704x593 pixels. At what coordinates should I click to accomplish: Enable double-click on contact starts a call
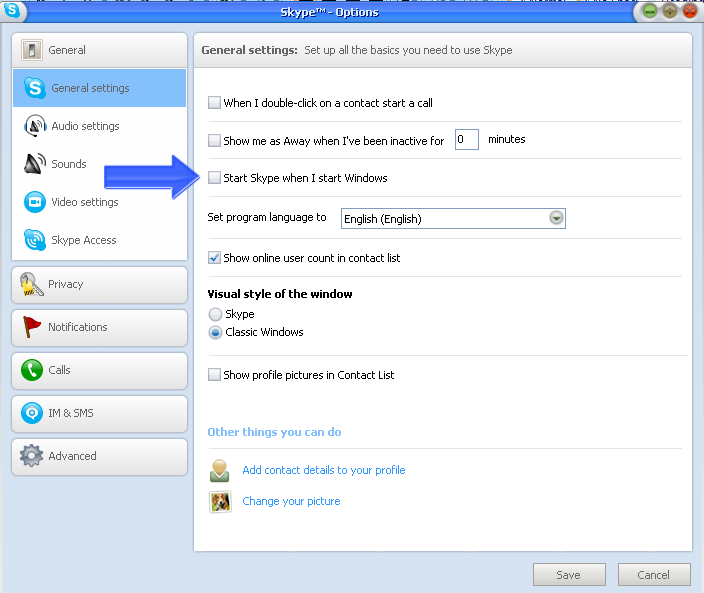click(214, 103)
